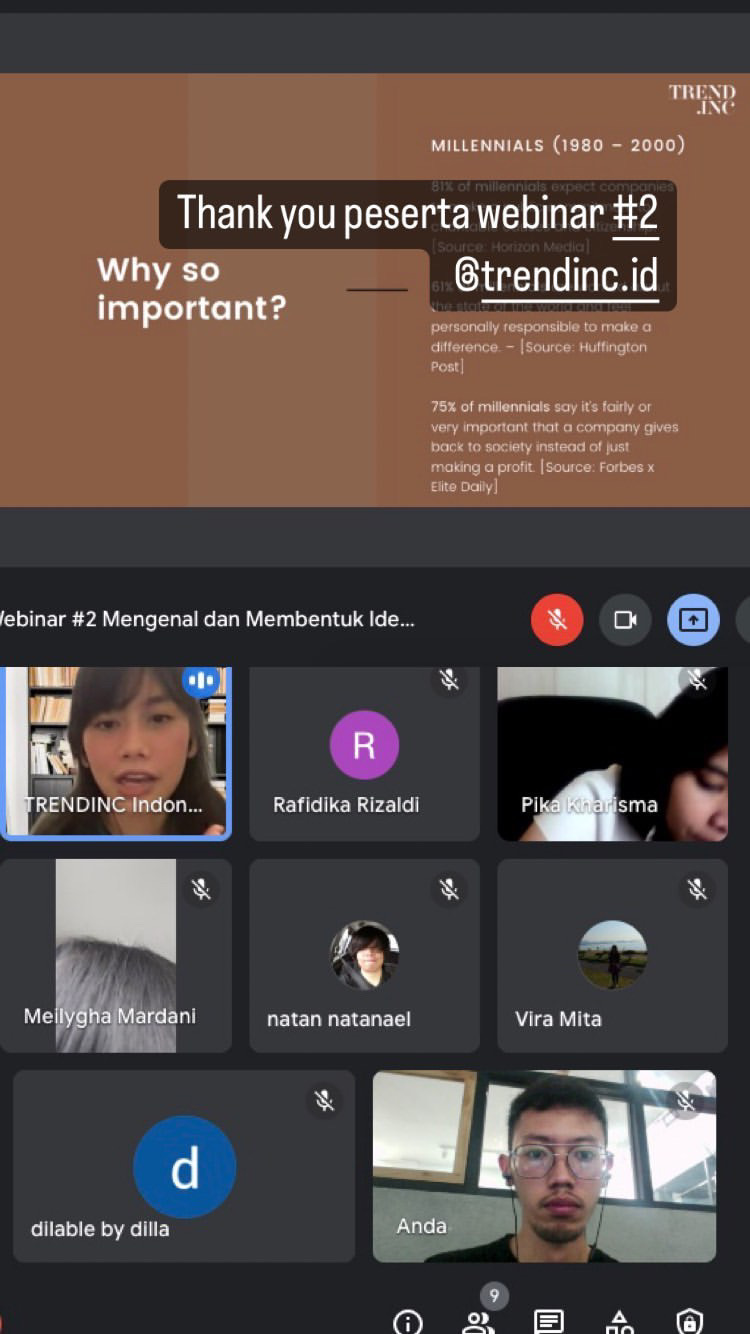Open meeting details with the info icon
This screenshot has height=1334, width=750.
point(408,1321)
